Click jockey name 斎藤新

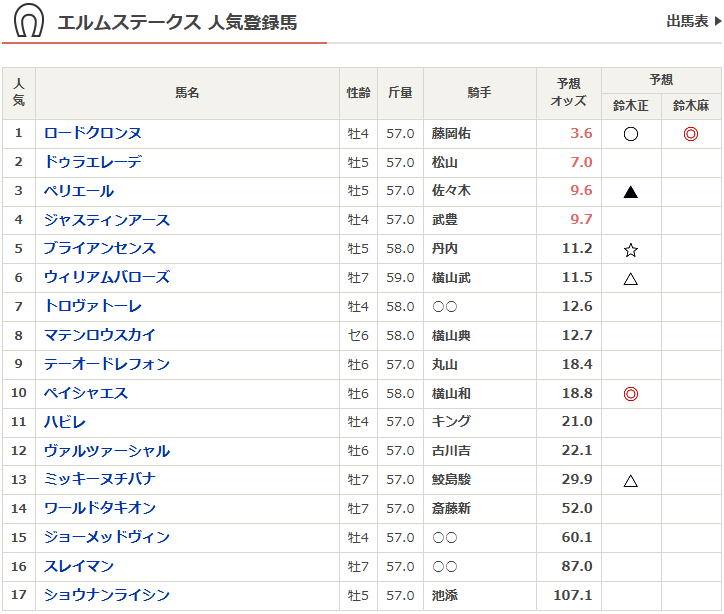point(451,508)
